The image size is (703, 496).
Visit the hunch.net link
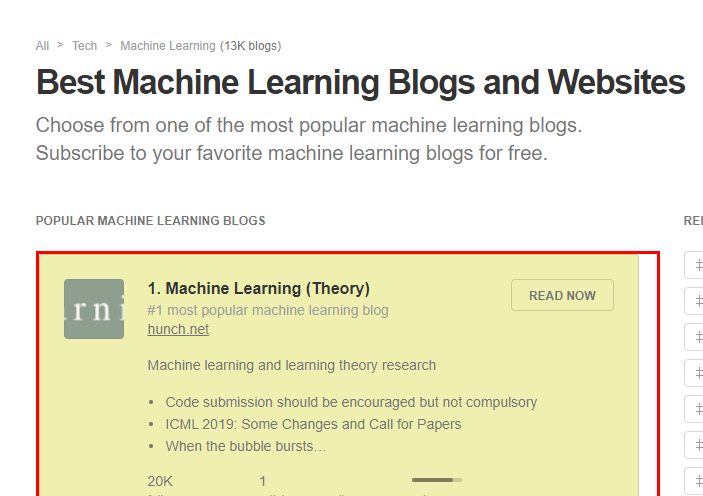tap(178, 329)
